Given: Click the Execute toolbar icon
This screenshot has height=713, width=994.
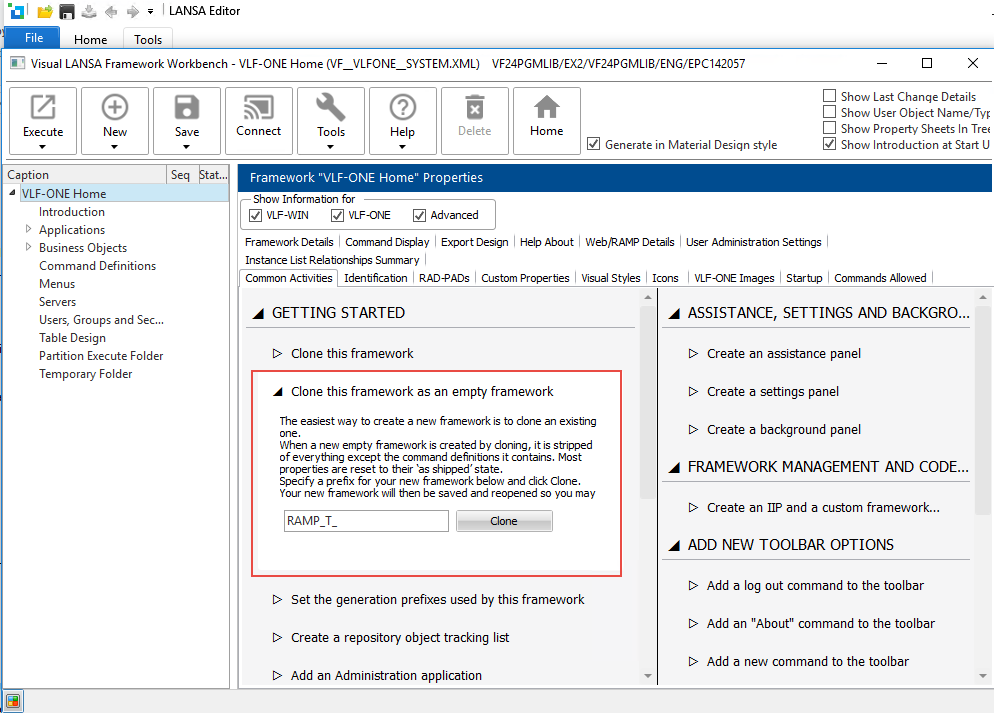Looking at the screenshot, I should click(43, 108).
